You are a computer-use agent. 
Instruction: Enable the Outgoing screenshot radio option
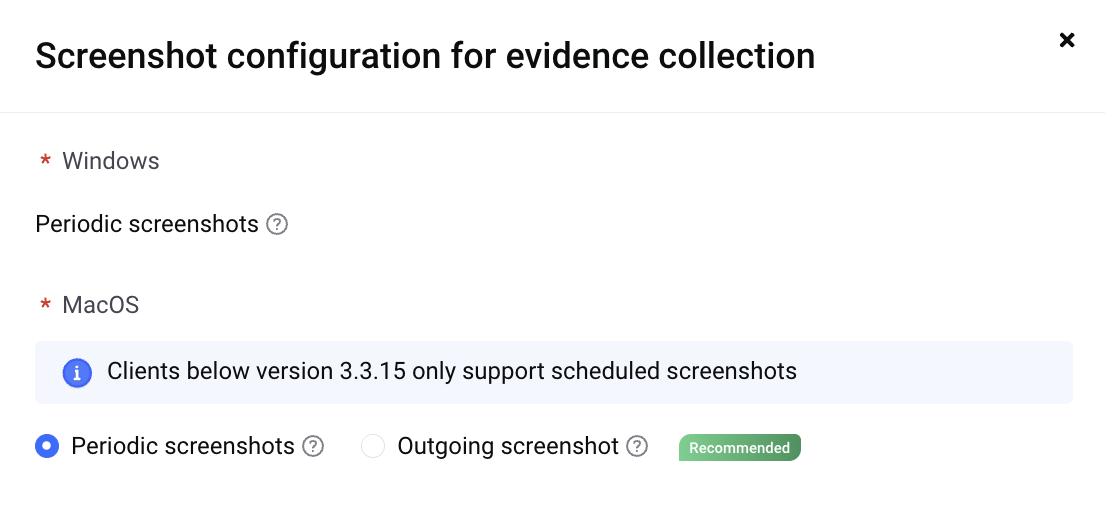(373, 446)
